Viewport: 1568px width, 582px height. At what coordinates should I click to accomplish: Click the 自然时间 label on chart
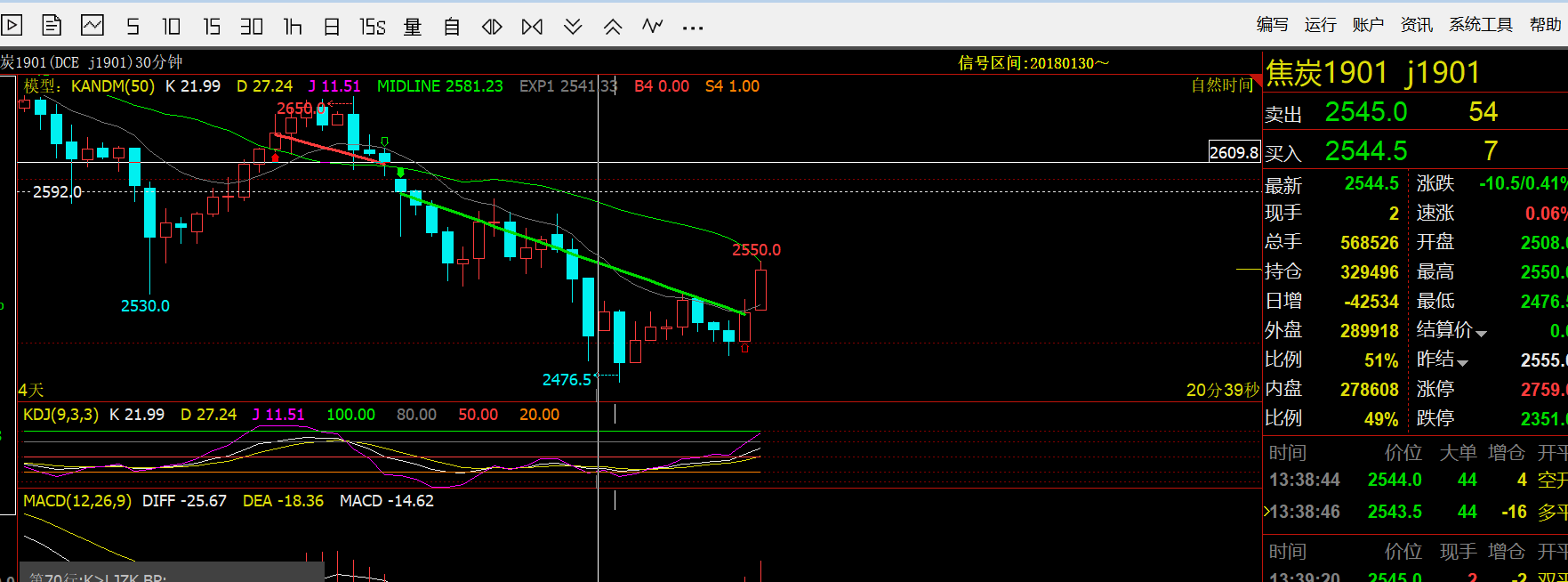(1221, 85)
